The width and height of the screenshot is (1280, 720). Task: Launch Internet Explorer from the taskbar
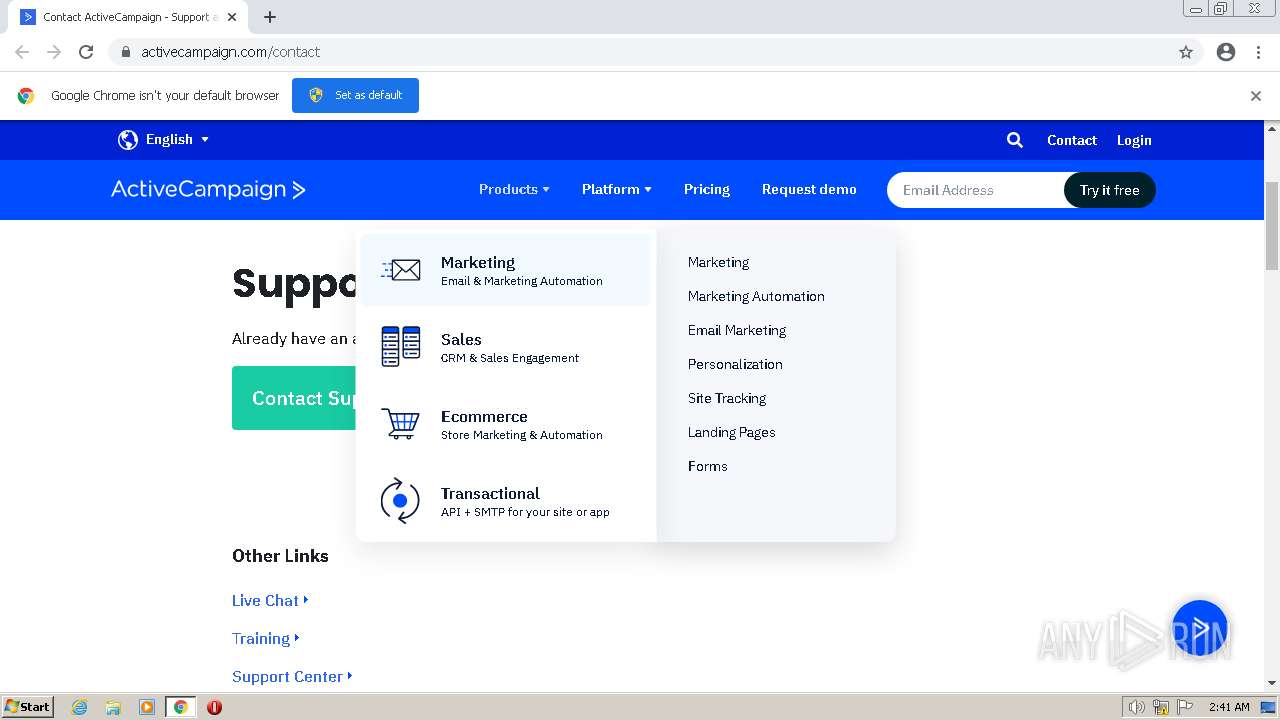(80, 707)
